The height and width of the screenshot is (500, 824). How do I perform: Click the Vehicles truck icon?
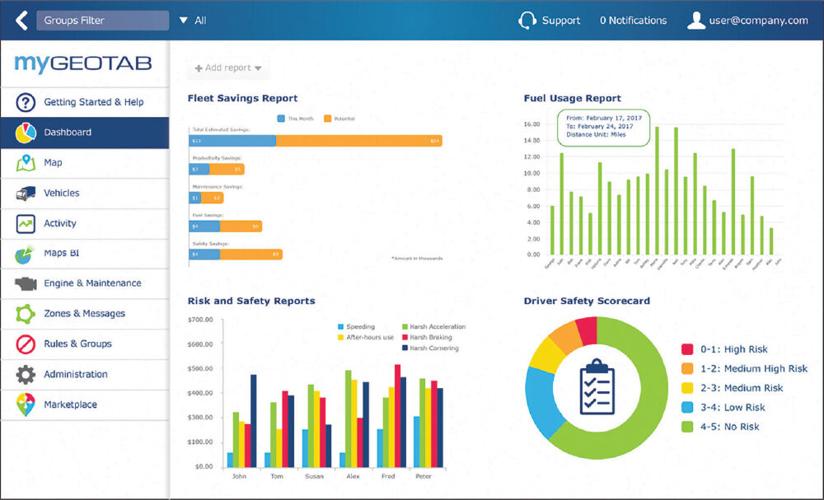26,193
